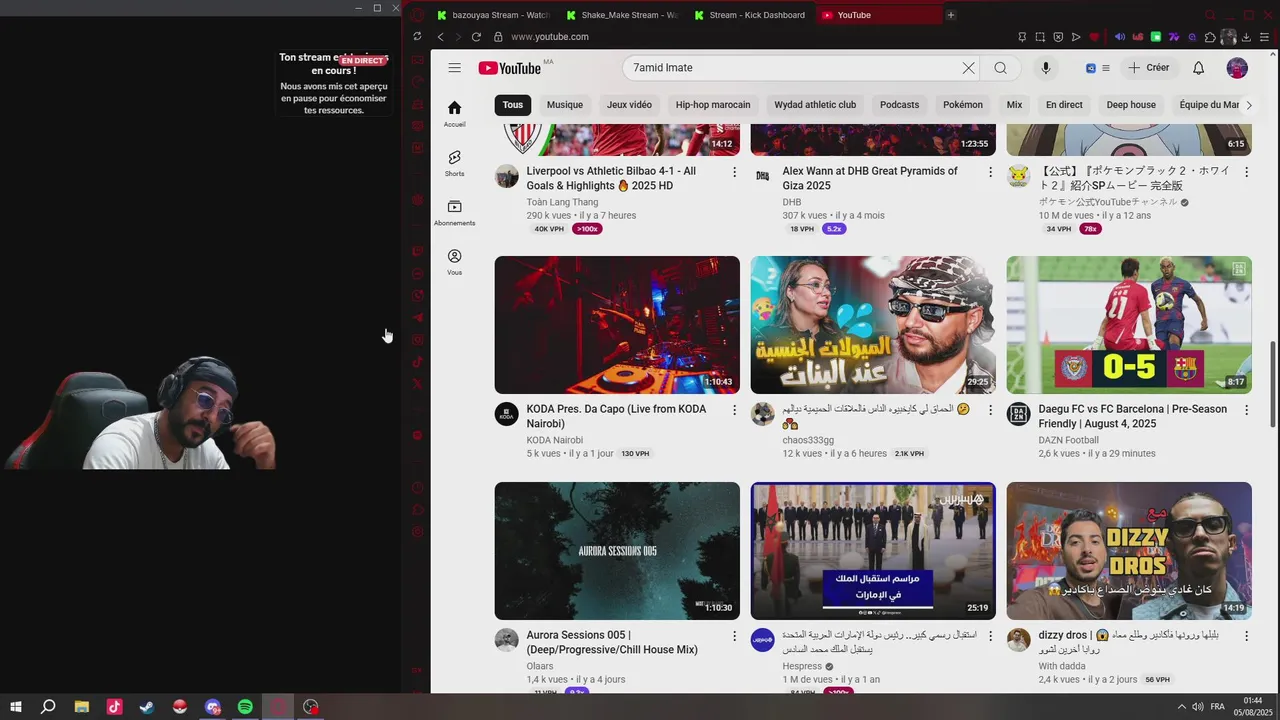This screenshot has width=1280, height=720.
Task: Select the En direct filter chip
Action: pos(1064,105)
